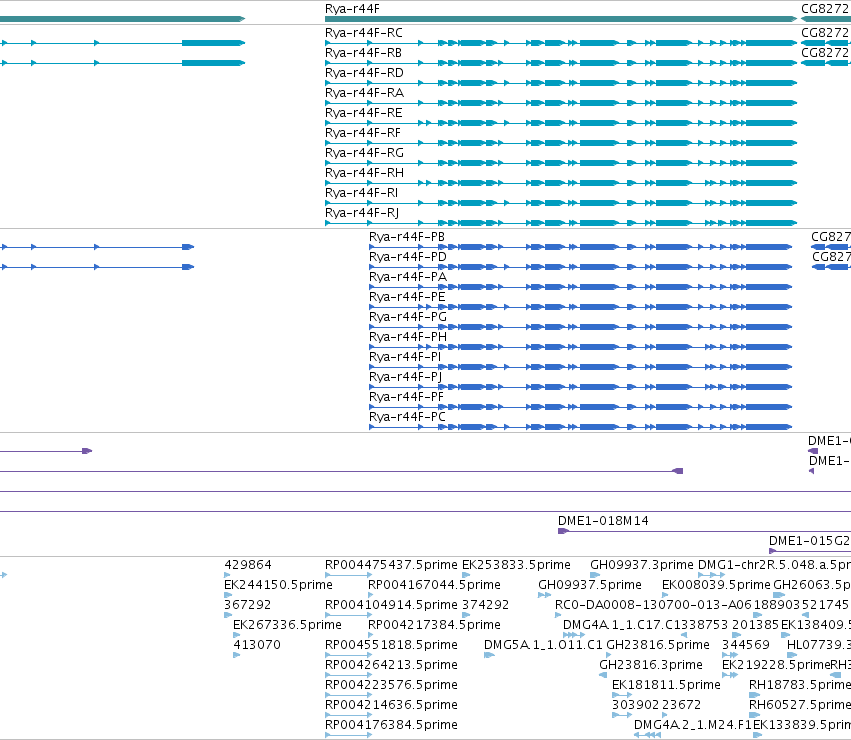Screen dimensions: 851x740
Task: Select EST GH09937.5prime
Action: pyautogui.click(x=589, y=585)
